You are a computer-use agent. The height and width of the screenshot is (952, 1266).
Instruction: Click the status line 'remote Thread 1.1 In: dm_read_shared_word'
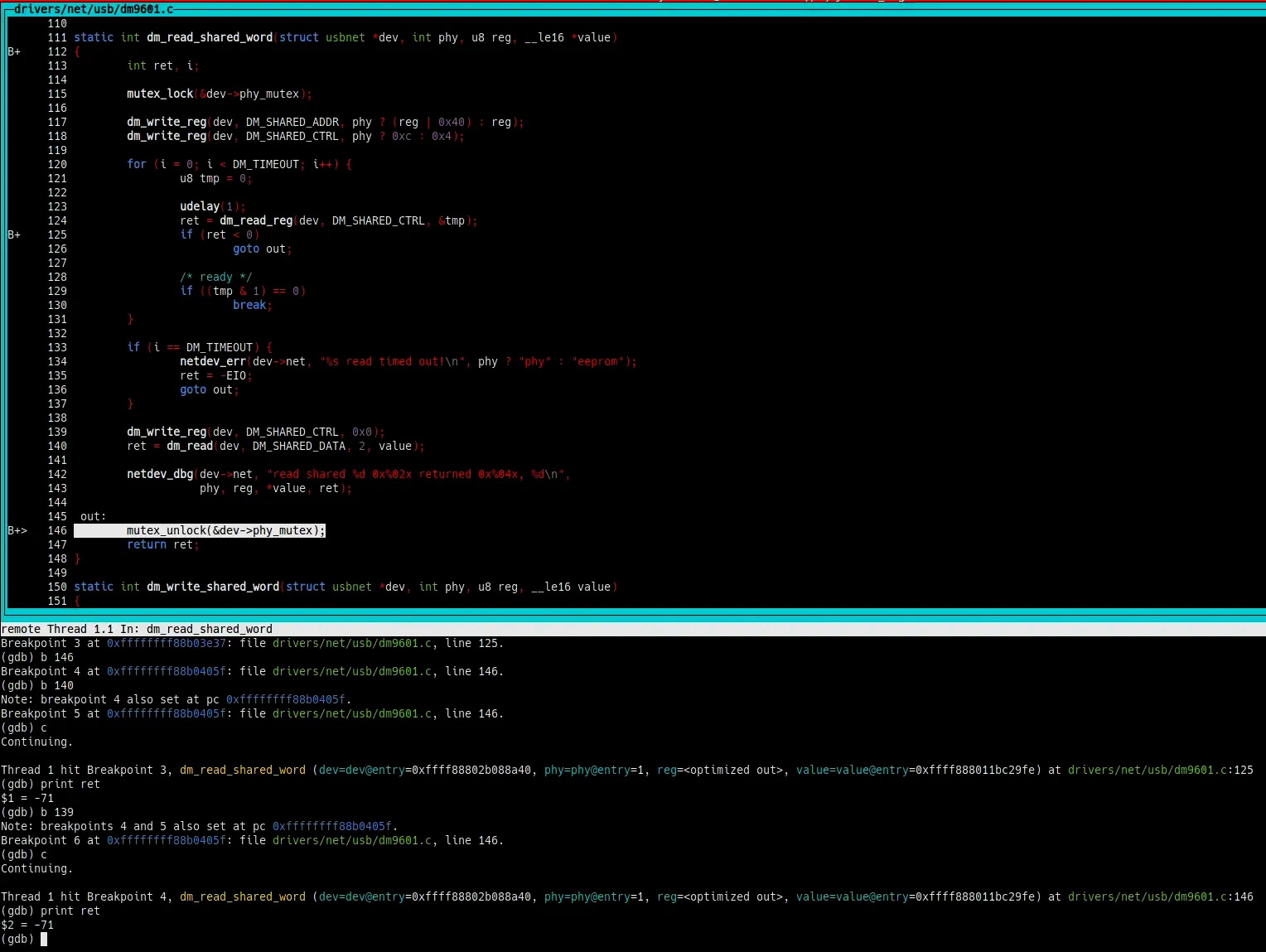[137, 629]
